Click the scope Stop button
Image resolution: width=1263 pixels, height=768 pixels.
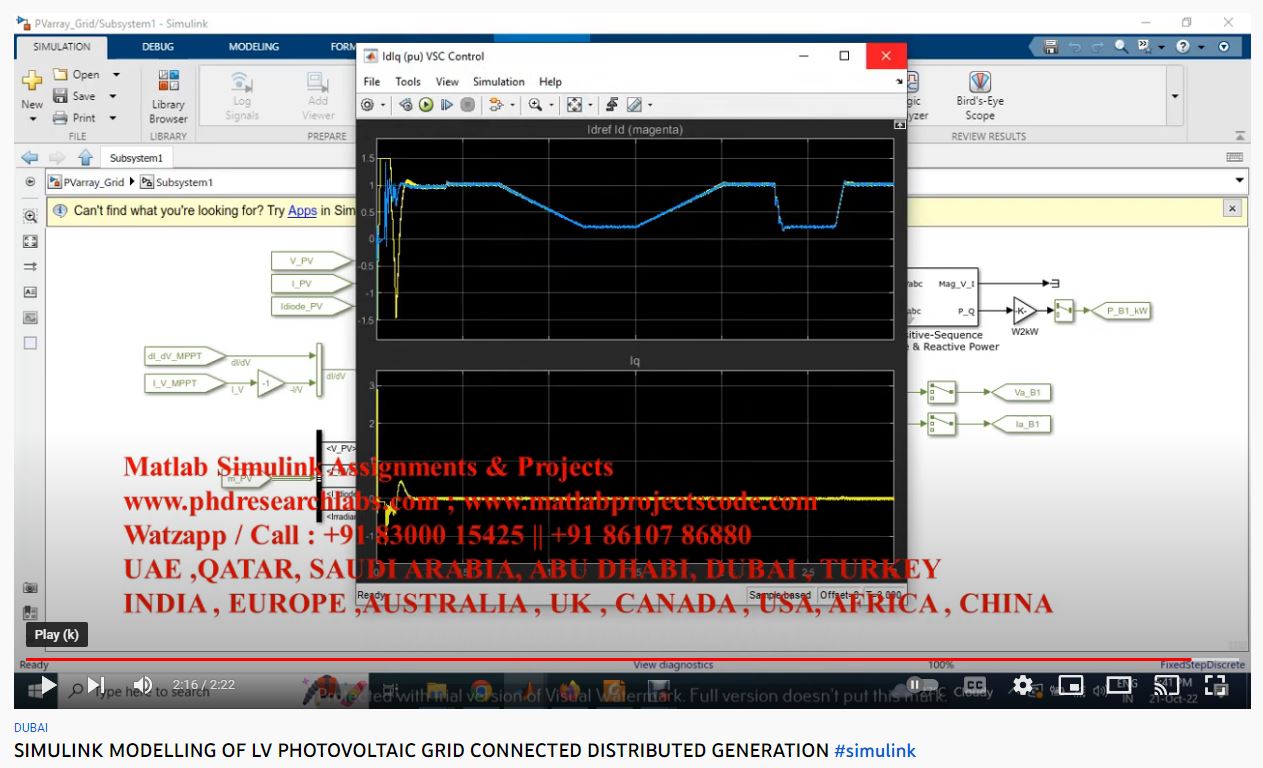click(467, 104)
